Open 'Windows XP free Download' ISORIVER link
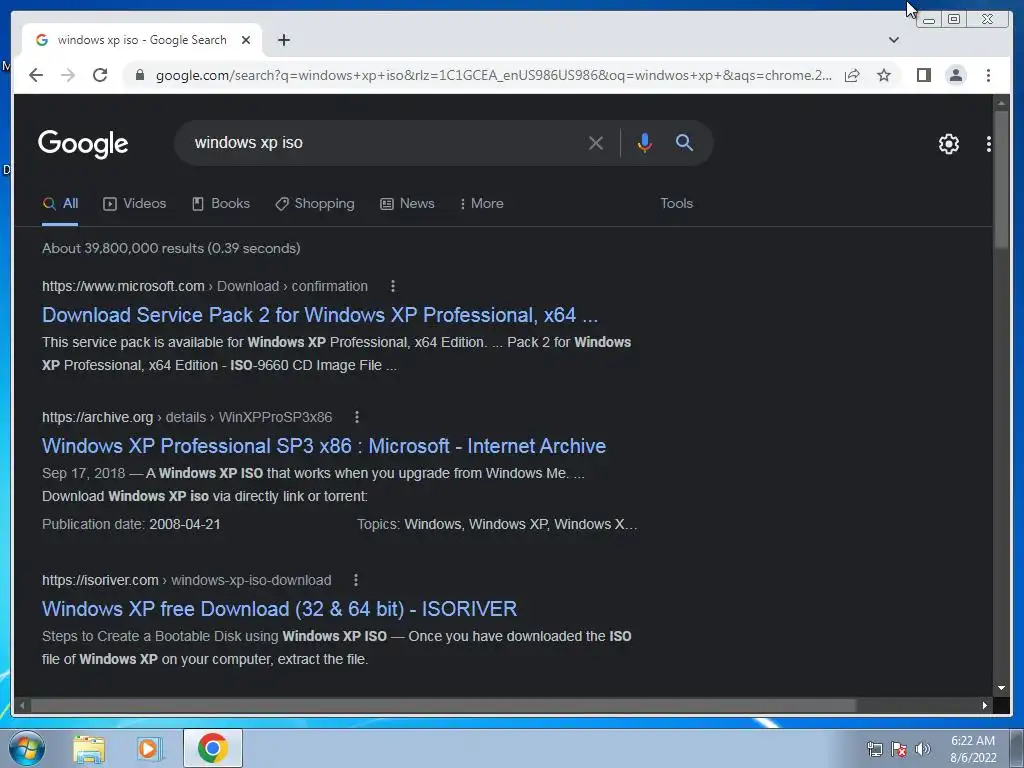 click(280, 609)
